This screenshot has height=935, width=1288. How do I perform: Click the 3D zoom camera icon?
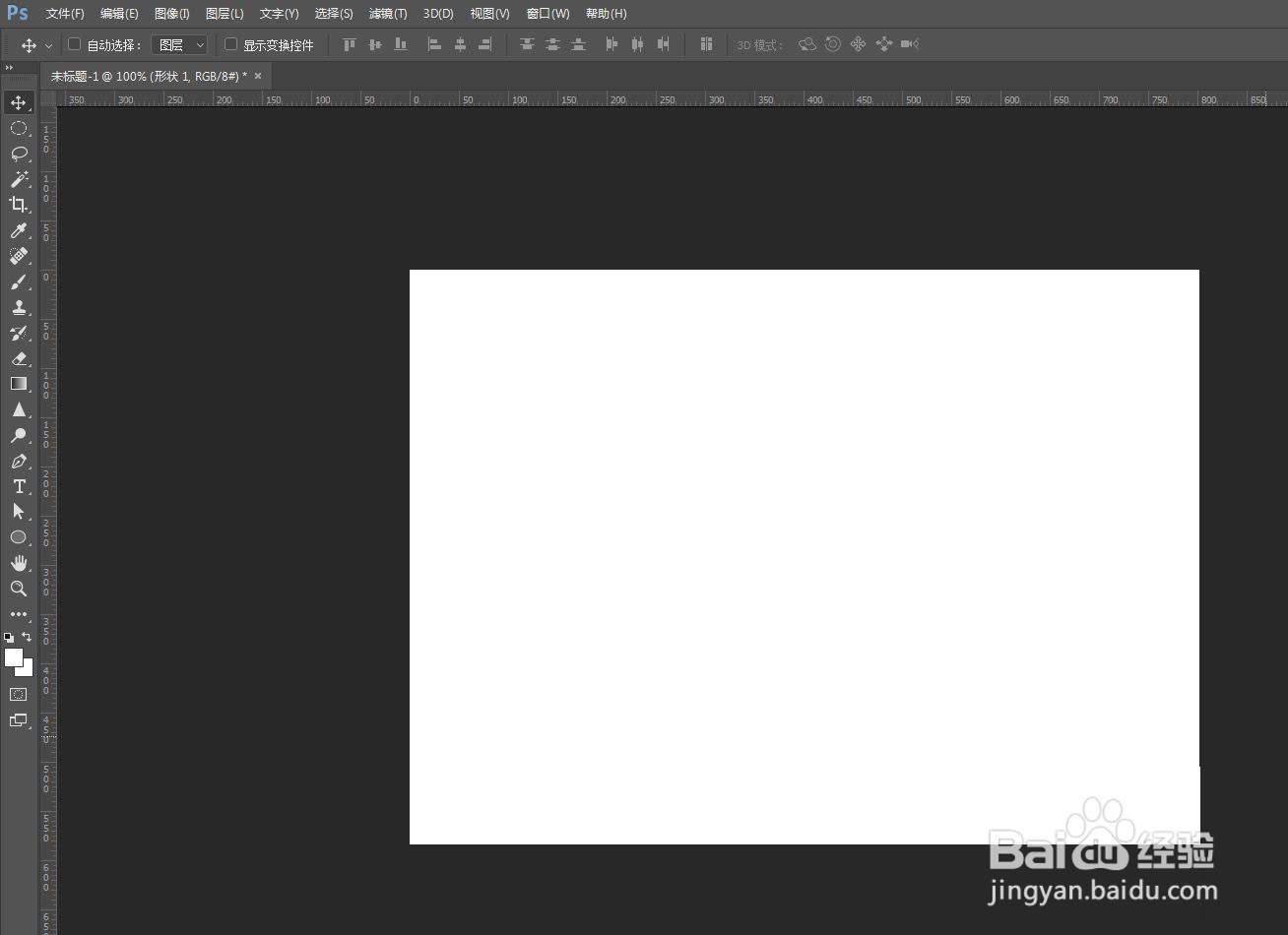(x=910, y=44)
